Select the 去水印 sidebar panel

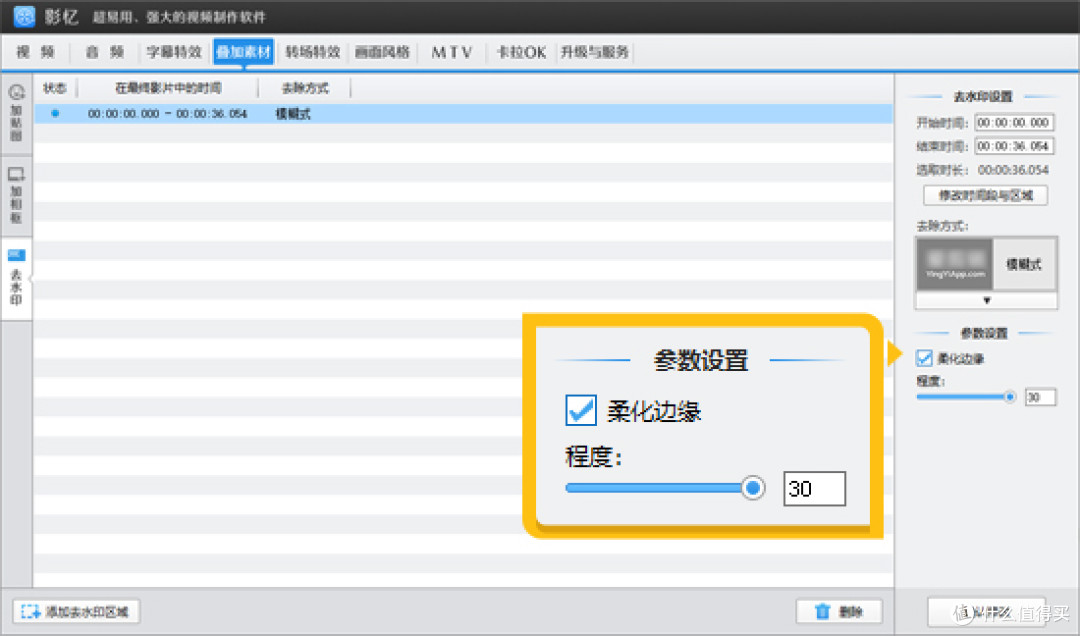point(17,278)
